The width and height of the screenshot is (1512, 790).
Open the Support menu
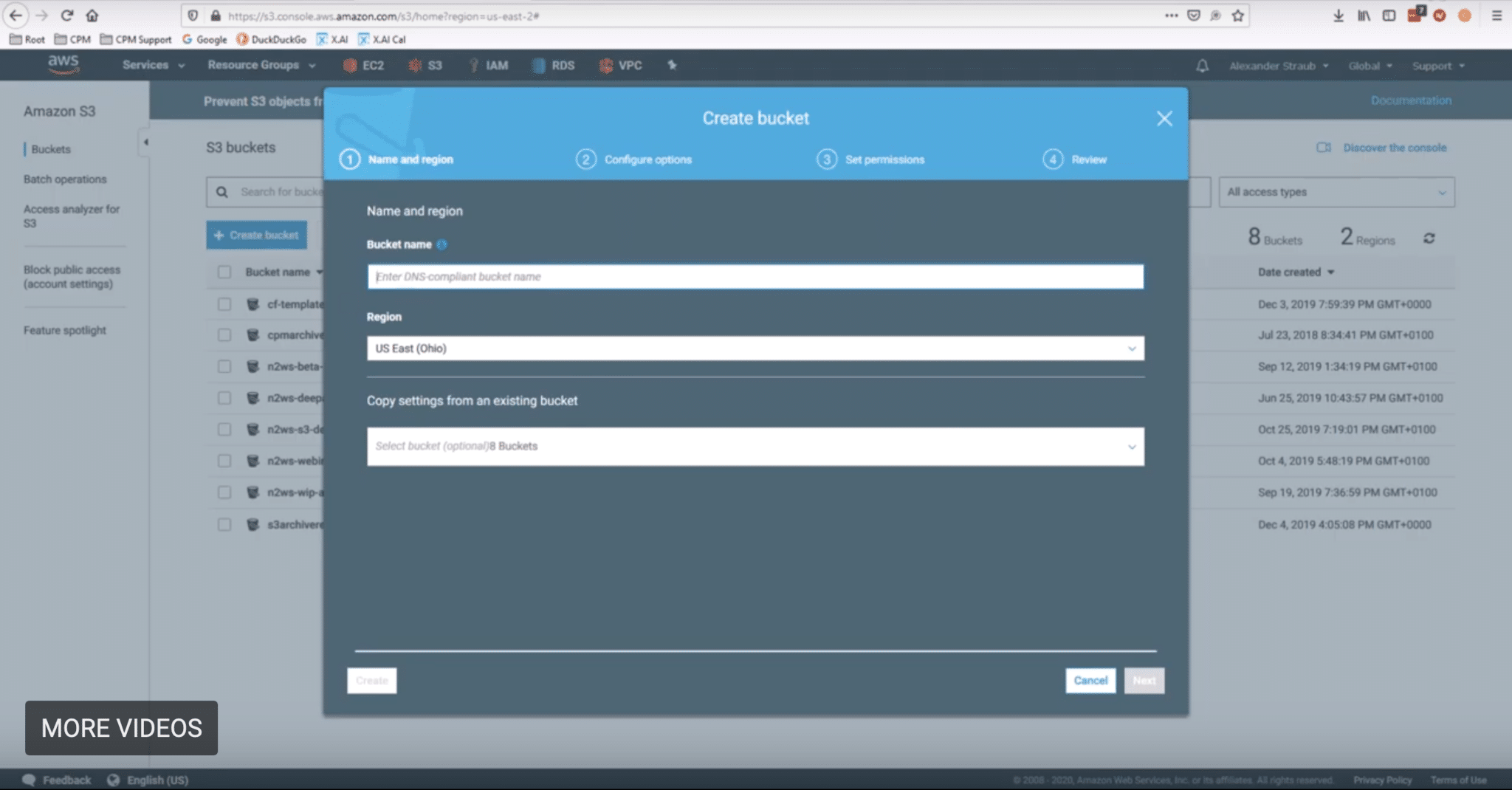point(1438,66)
